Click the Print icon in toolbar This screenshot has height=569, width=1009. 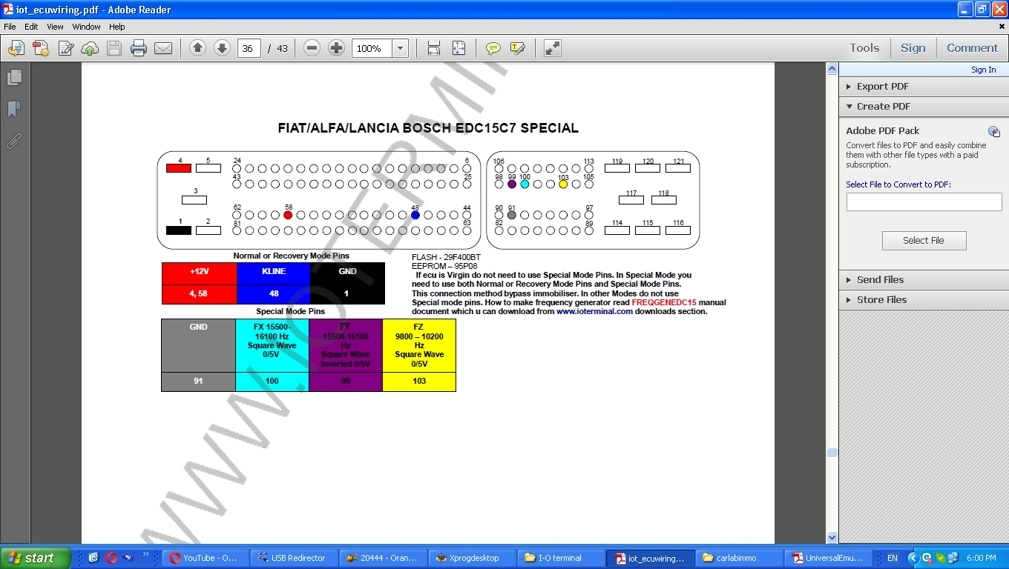click(138, 48)
